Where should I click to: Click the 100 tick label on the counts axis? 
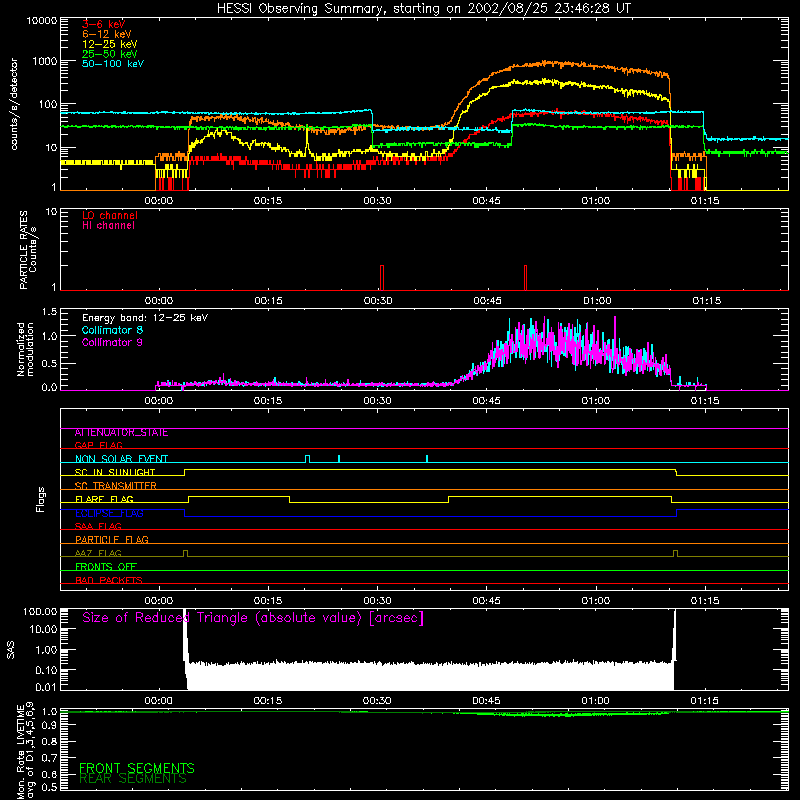[x=48, y=104]
